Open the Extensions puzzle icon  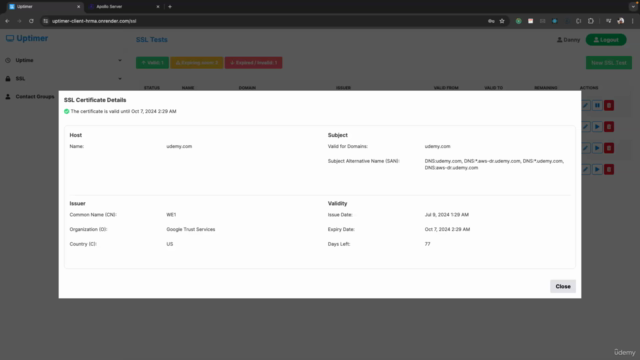tap(591, 21)
